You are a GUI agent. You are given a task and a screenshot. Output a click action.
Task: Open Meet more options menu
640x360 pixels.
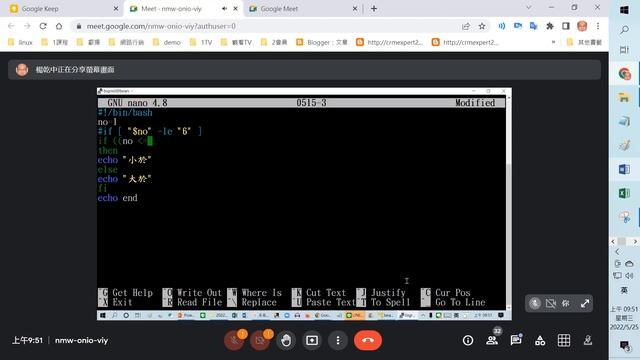pyautogui.click(x=338, y=340)
